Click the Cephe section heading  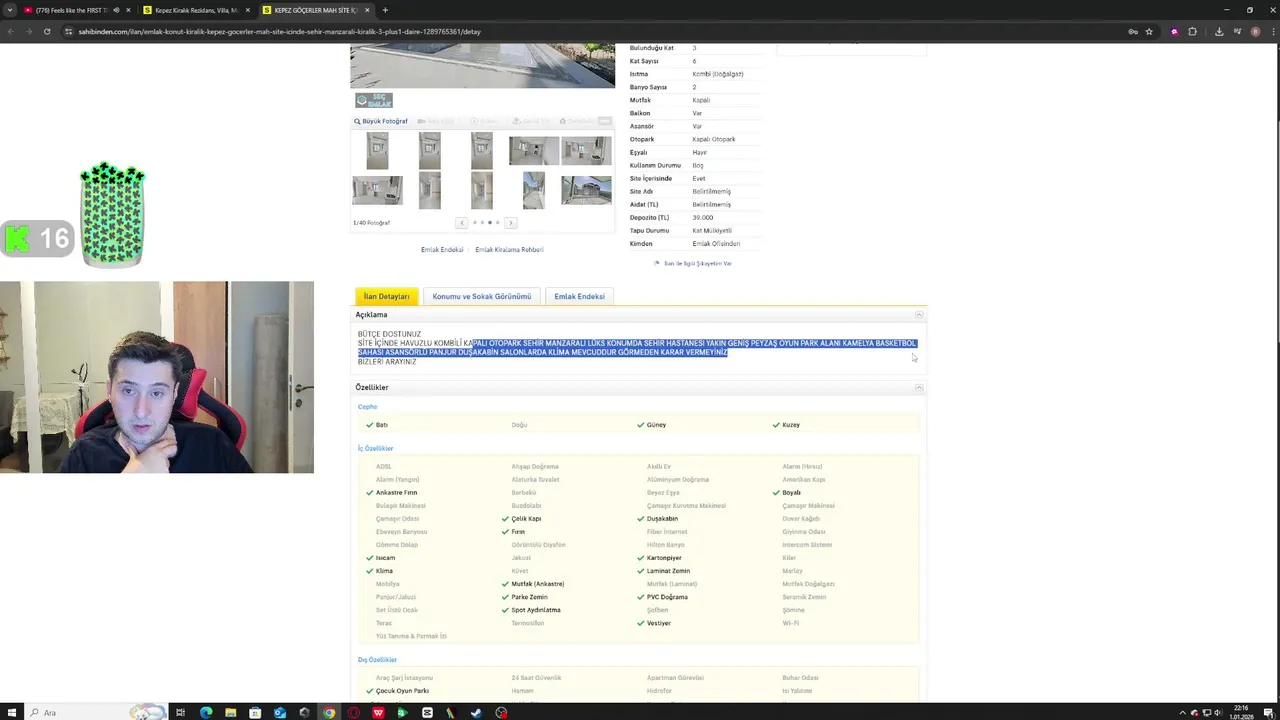coord(368,407)
